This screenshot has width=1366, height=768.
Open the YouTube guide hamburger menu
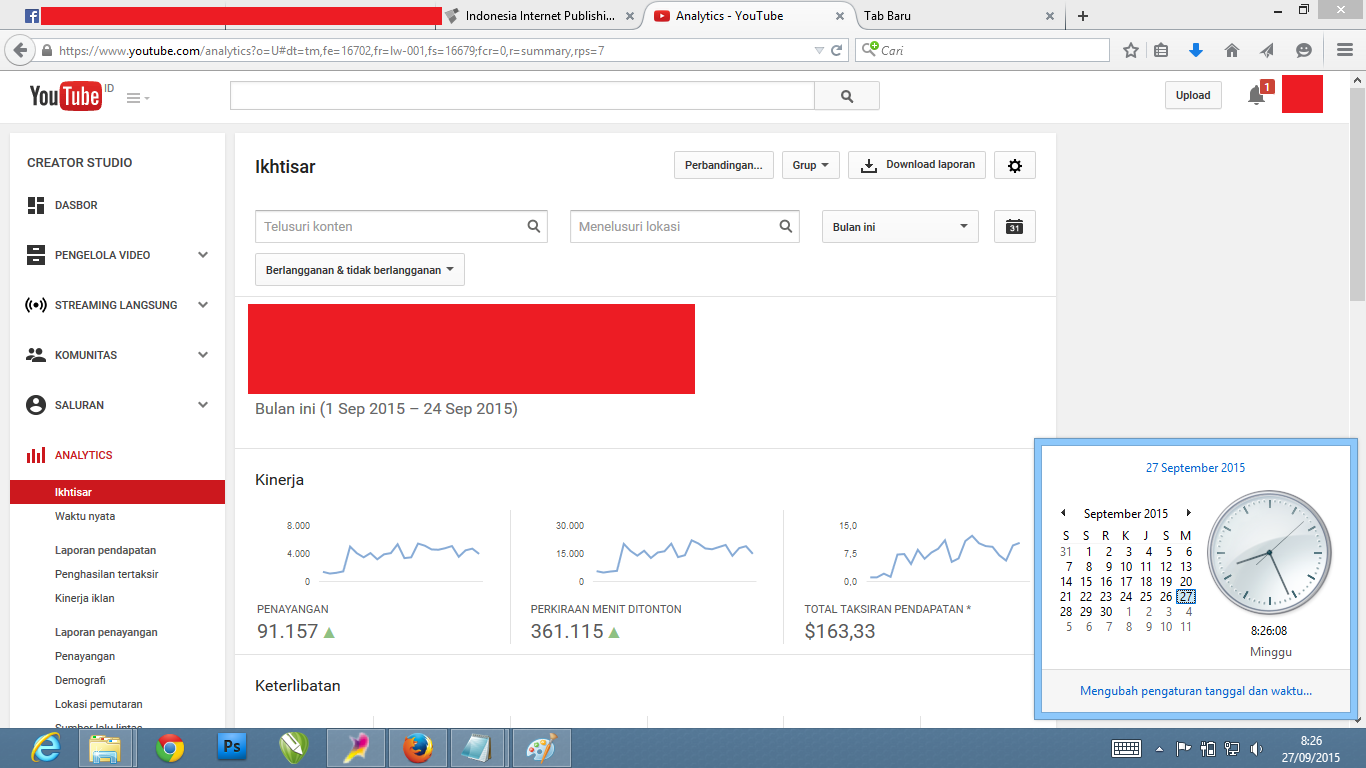(138, 98)
